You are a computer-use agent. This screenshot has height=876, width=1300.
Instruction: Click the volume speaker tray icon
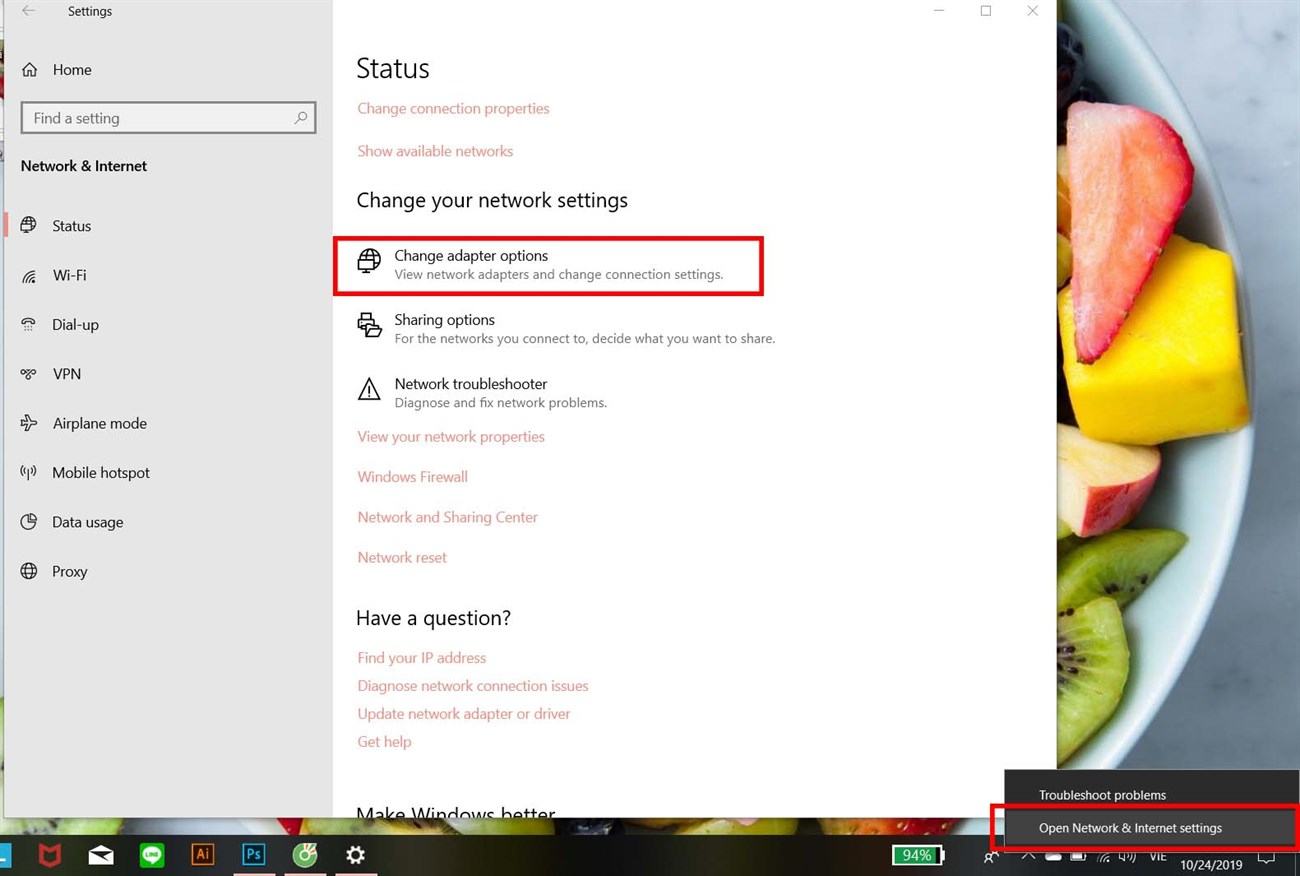pos(1128,857)
